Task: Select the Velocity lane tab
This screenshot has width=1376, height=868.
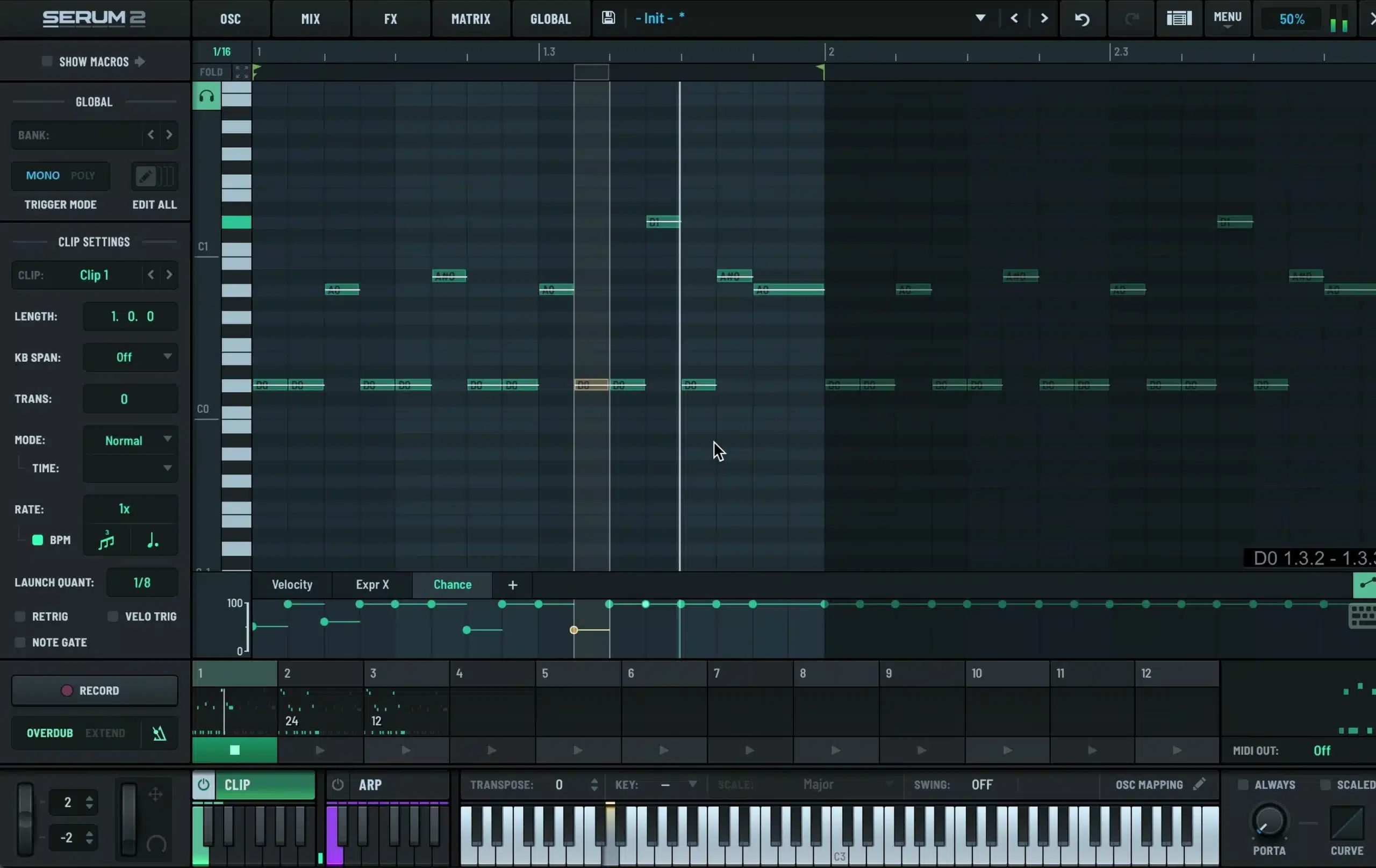Action: [x=292, y=585]
